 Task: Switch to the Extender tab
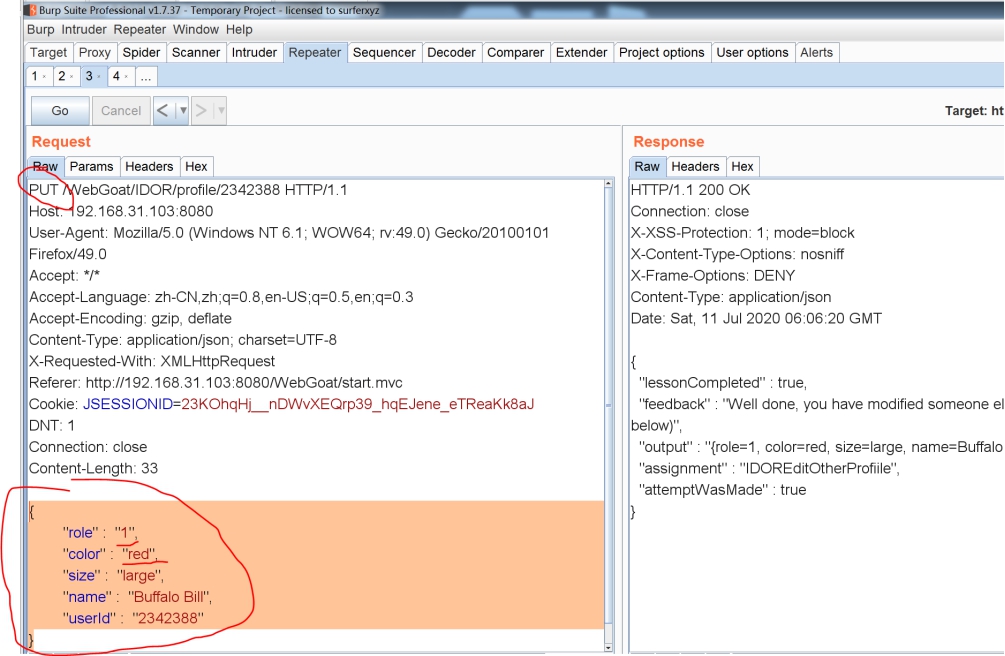581,53
